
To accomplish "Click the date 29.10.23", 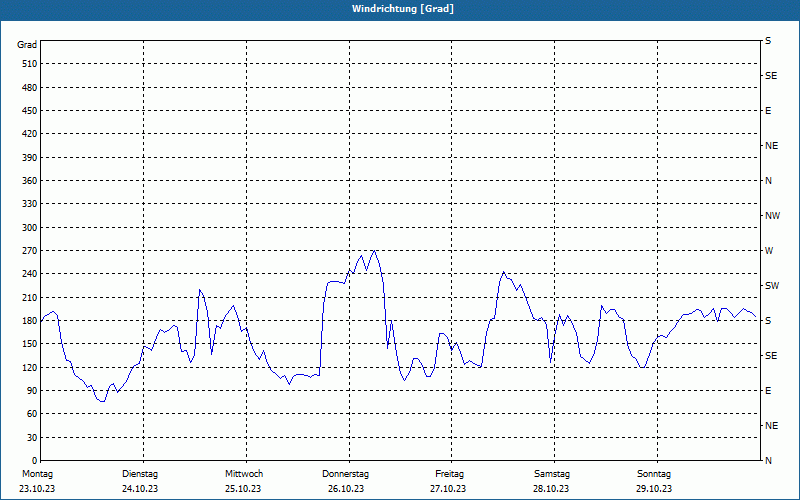I will point(655,488).
